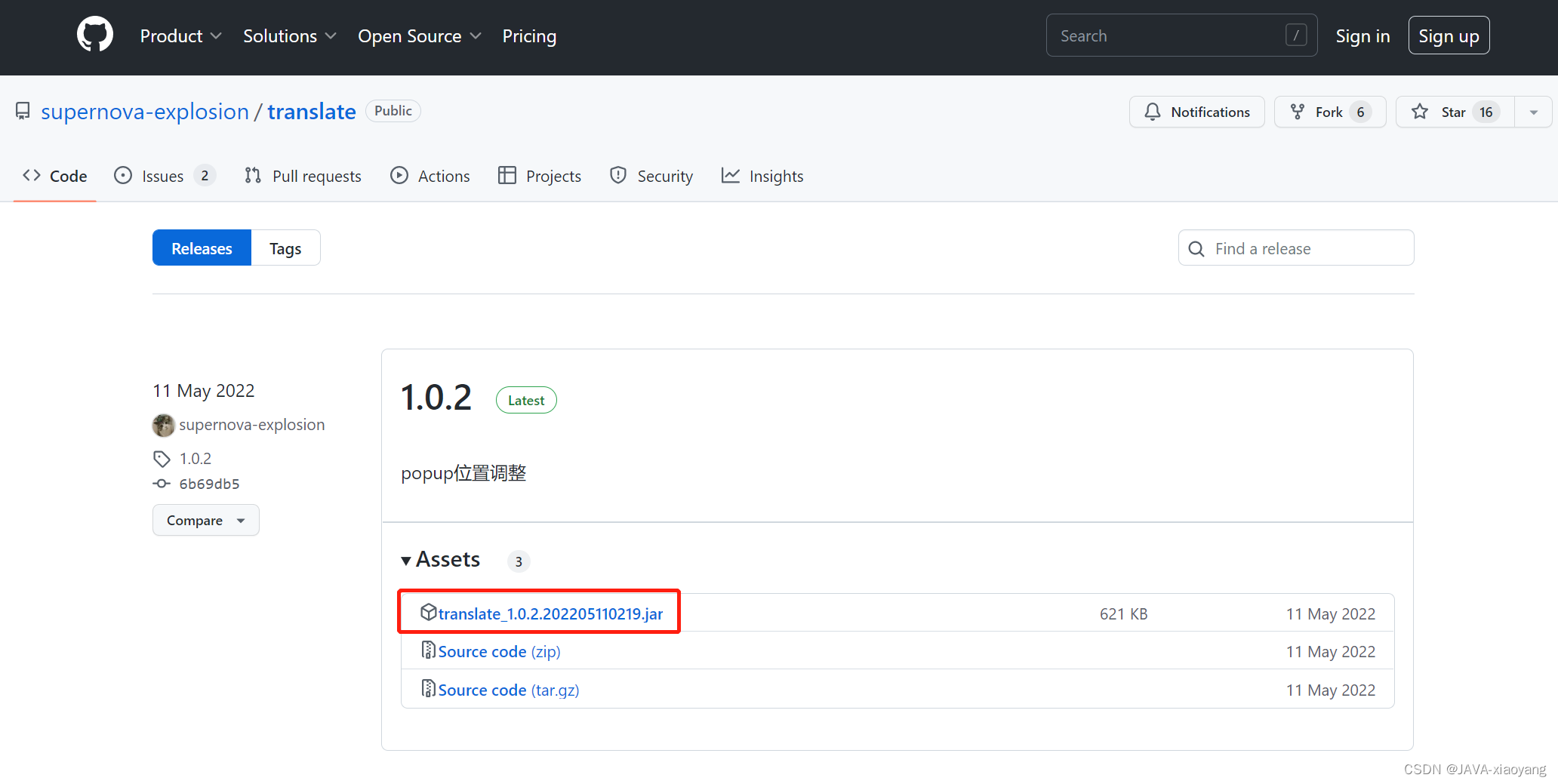This screenshot has width=1558, height=784.
Task: Open the Insights tab
Action: click(x=762, y=176)
